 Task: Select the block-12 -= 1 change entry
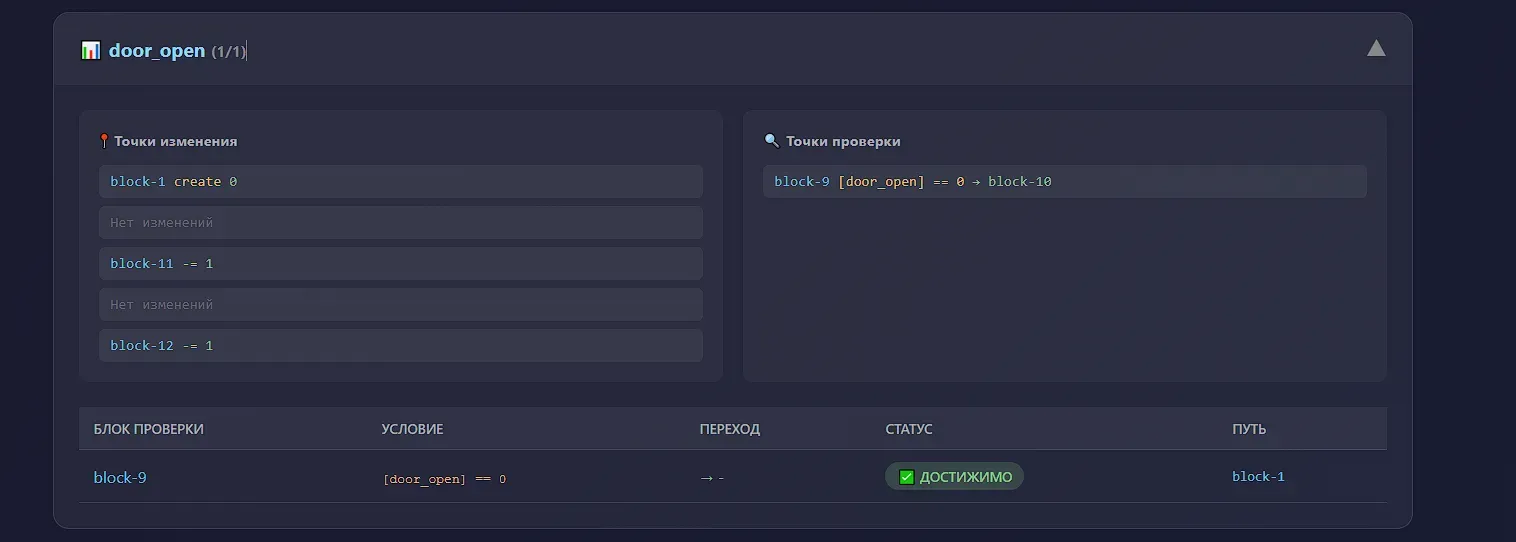point(400,346)
